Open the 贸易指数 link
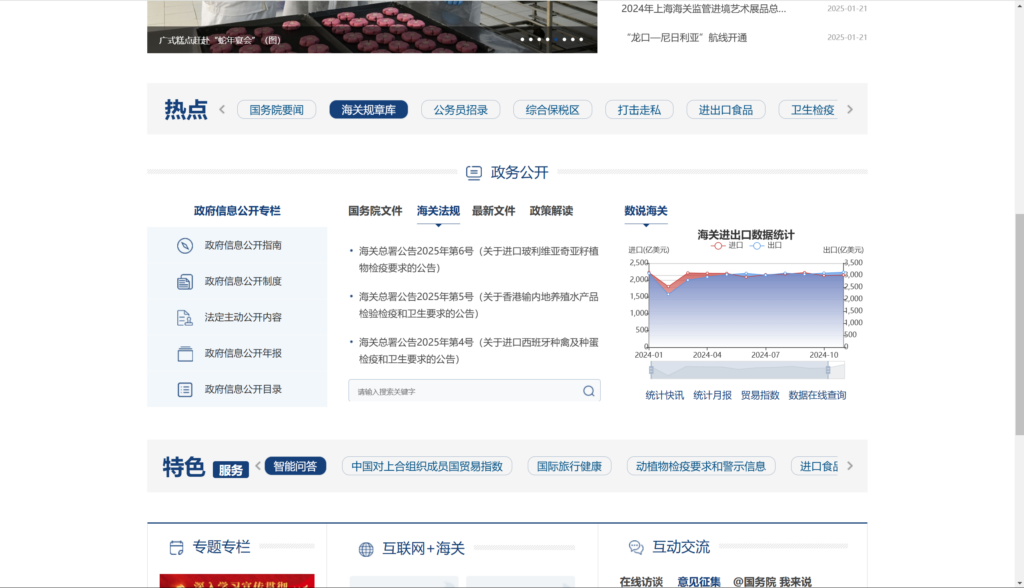Viewport: 1024px width, 588px height. (x=760, y=395)
